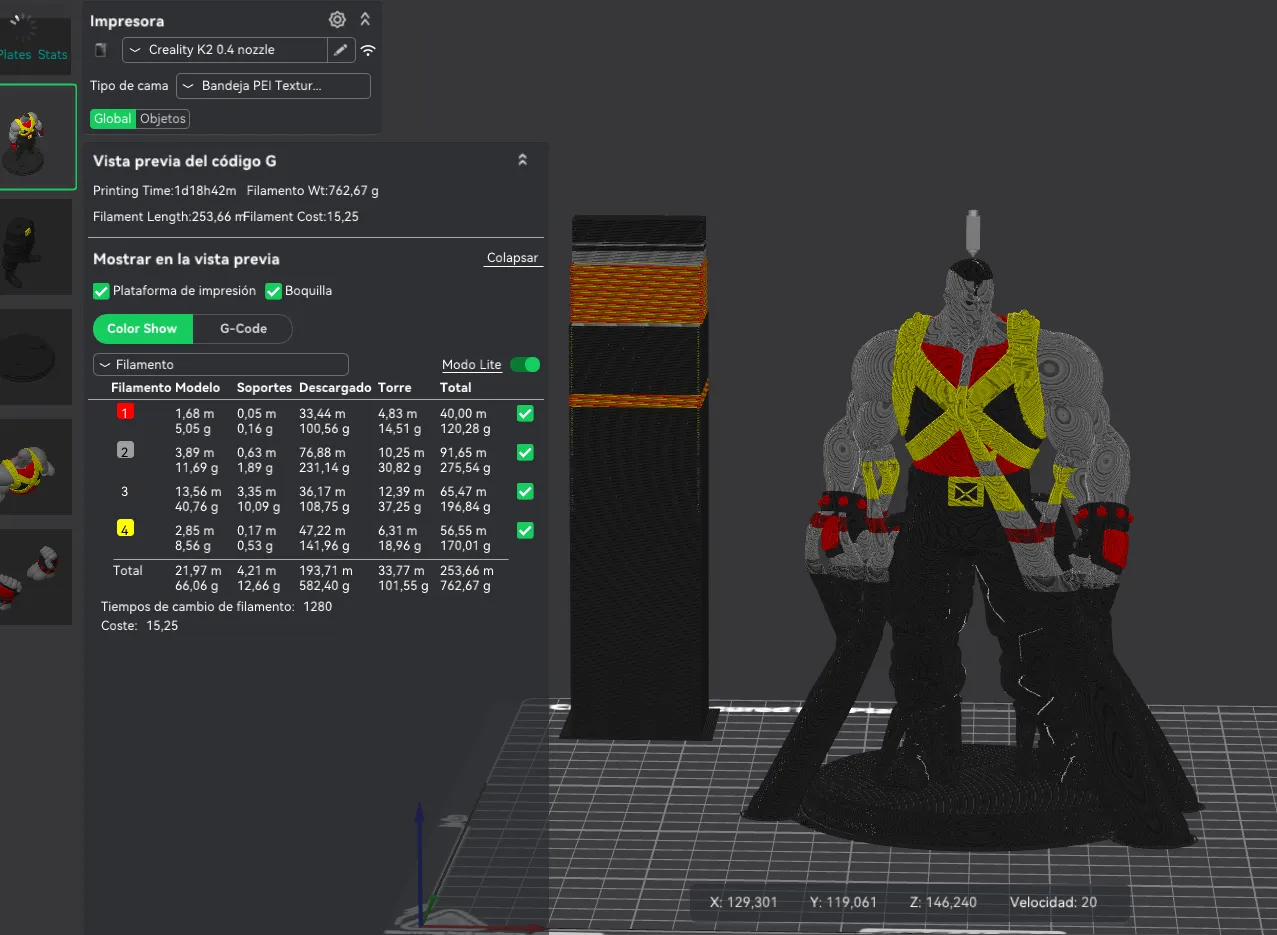1277x935 pixels.
Task: Select the yellow and red torso plate thumbnail
Action: (34, 466)
